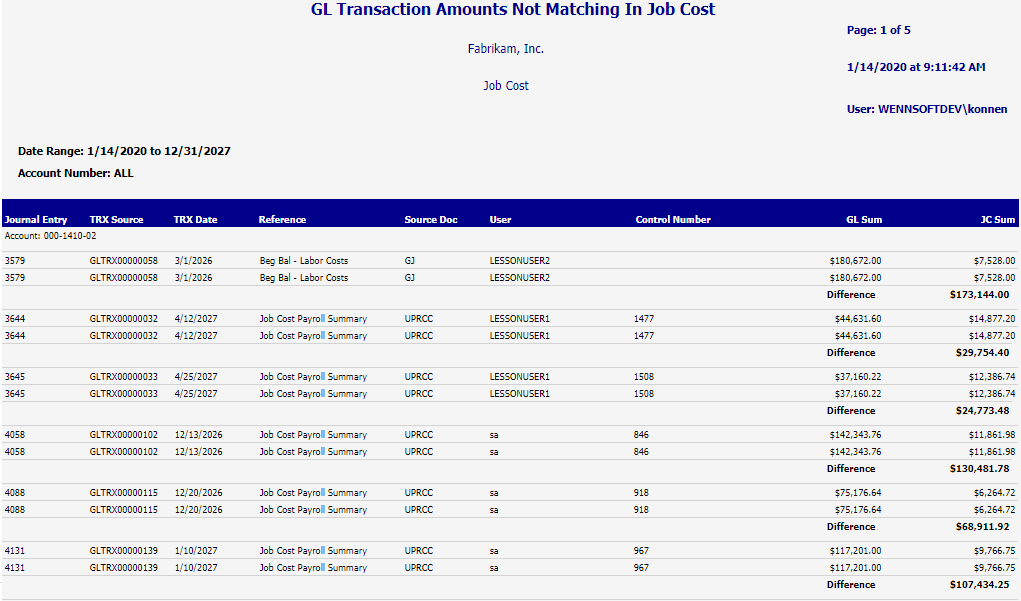Screen dimensions: 1021x601
Task: Select the Source Doc column header
Action: click(431, 219)
